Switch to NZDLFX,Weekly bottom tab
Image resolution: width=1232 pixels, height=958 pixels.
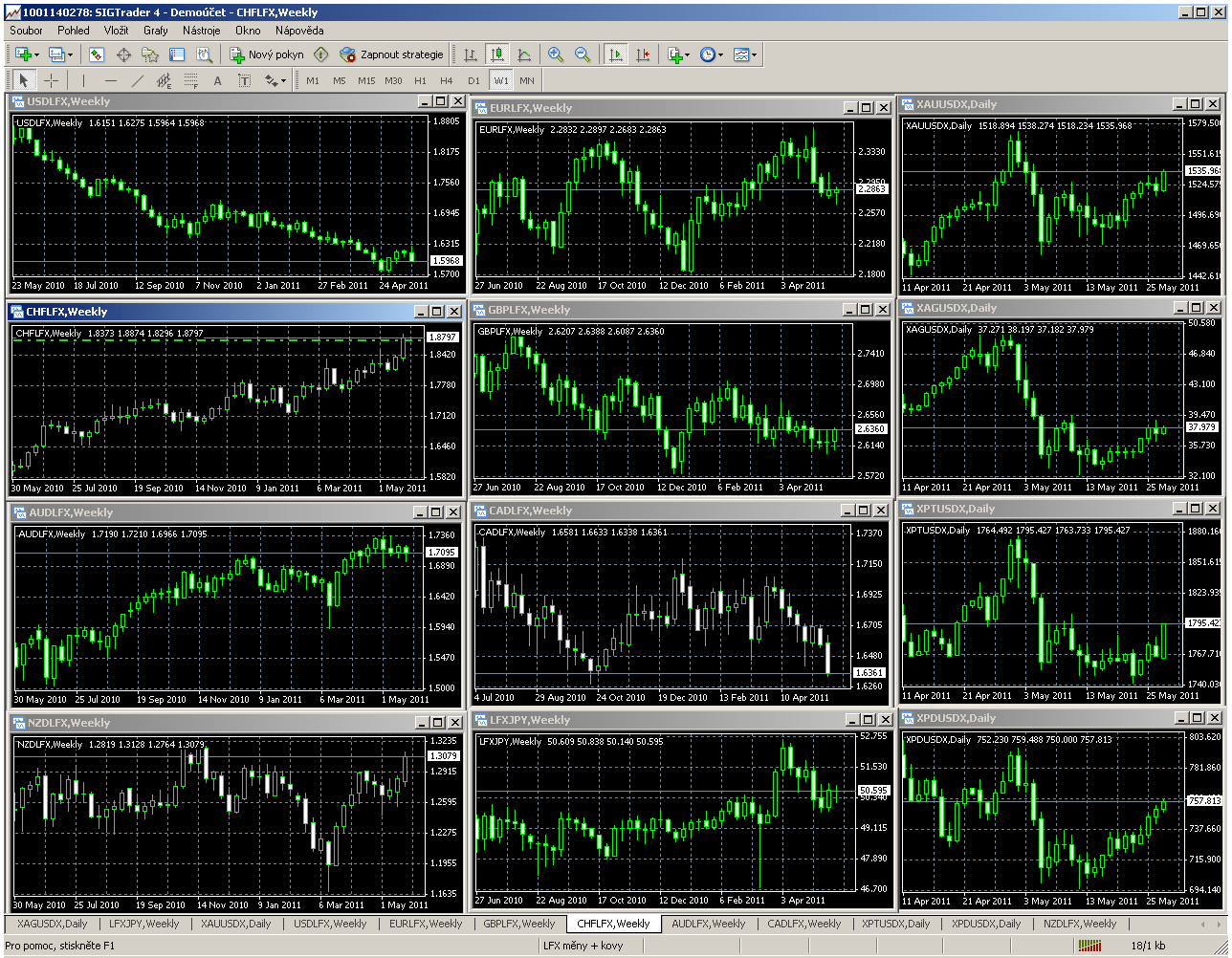(1080, 924)
